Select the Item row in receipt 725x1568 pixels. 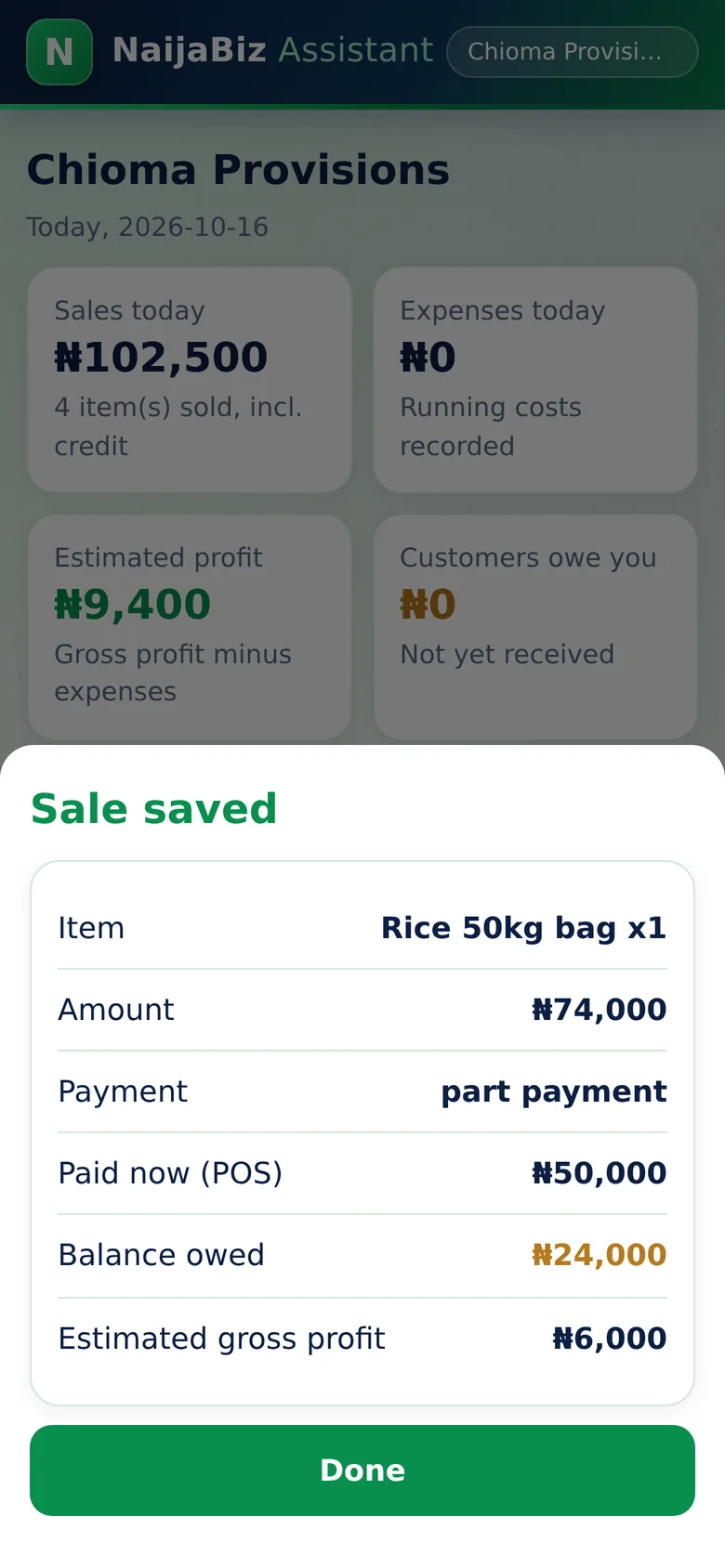(362, 928)
